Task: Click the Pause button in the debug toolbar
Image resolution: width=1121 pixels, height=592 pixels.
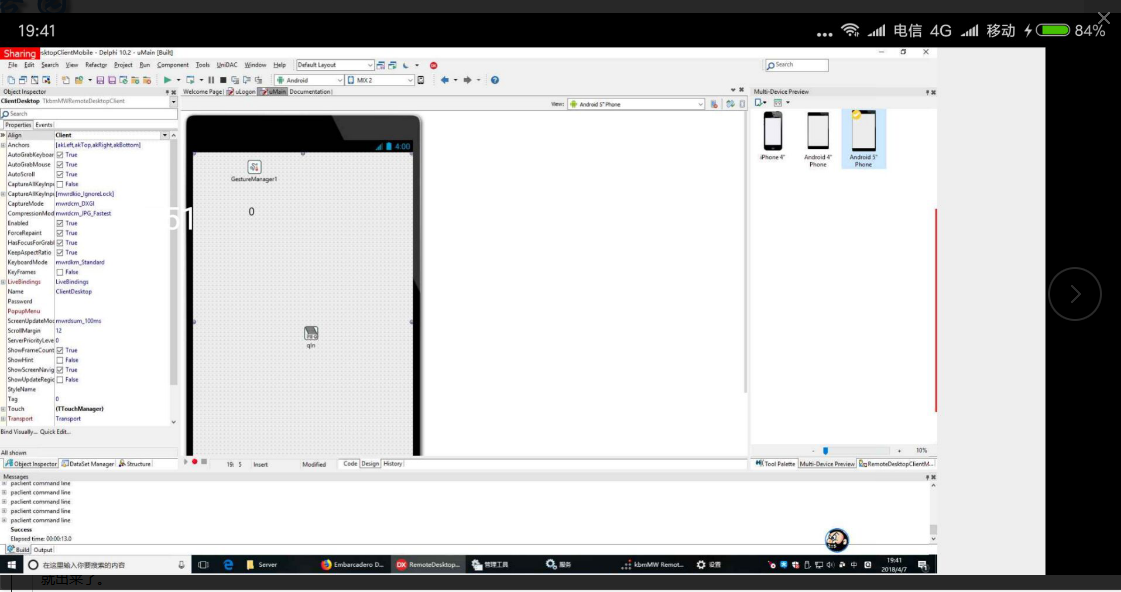Action: pos(211,80)
